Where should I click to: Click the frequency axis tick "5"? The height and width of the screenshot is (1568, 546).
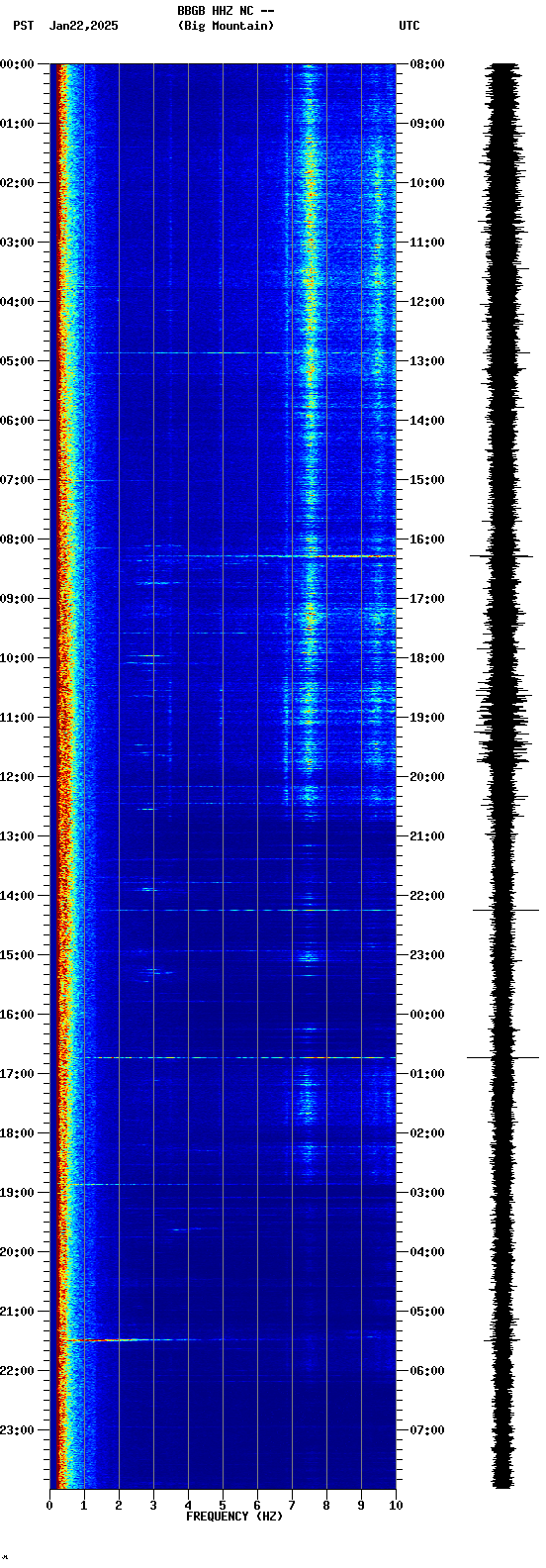(x=223, y=1506)
